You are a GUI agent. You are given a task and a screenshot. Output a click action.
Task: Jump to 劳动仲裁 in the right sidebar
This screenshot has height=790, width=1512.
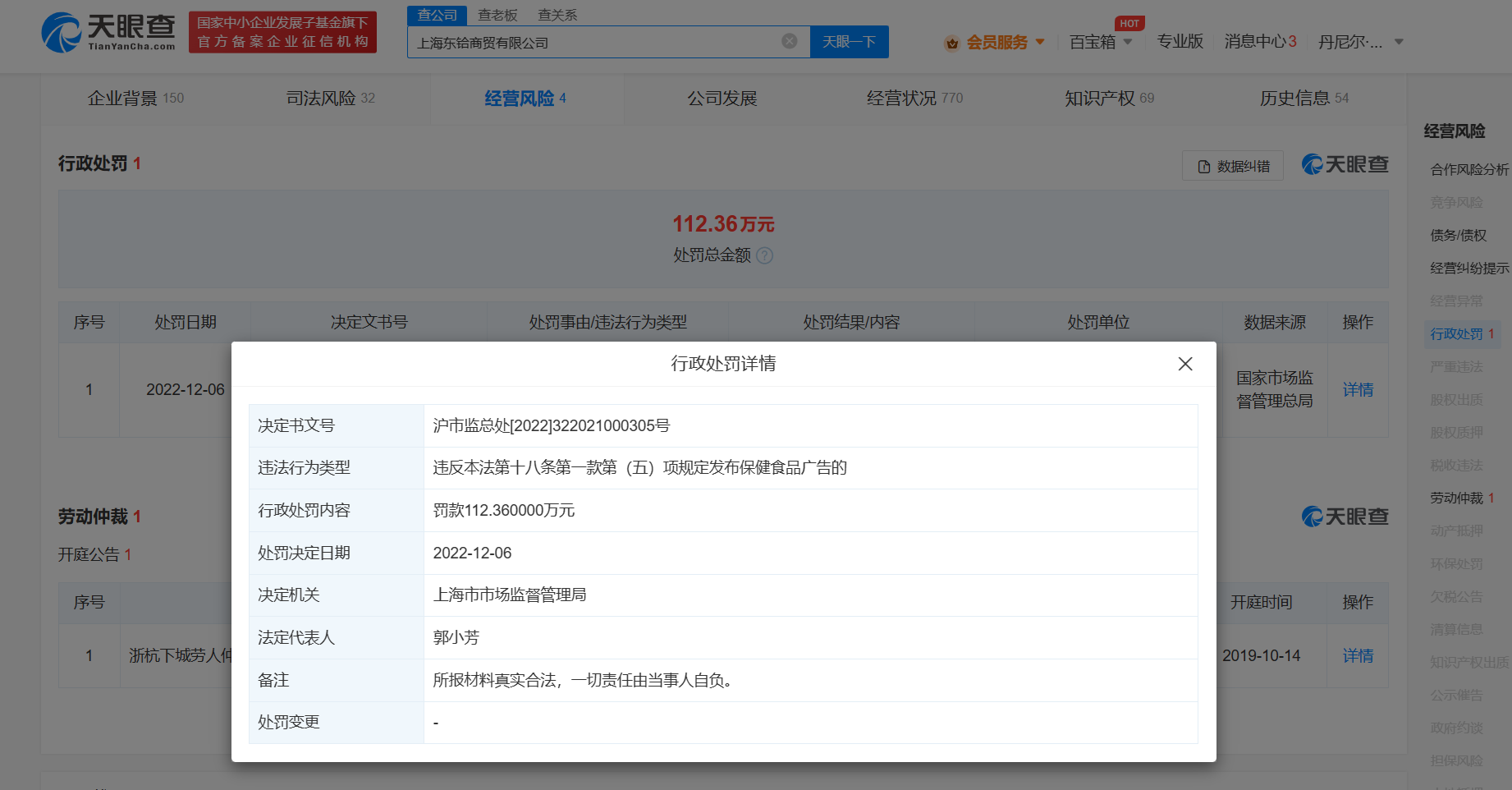(x=1462, y=498)
